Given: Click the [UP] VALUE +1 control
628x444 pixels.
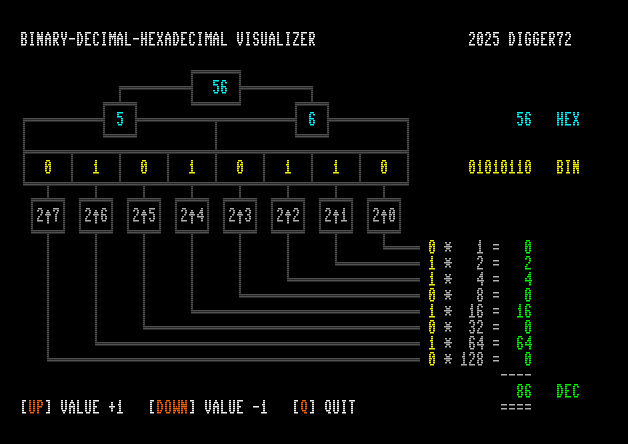Looking at the screenshot, I should coord(72,407).
